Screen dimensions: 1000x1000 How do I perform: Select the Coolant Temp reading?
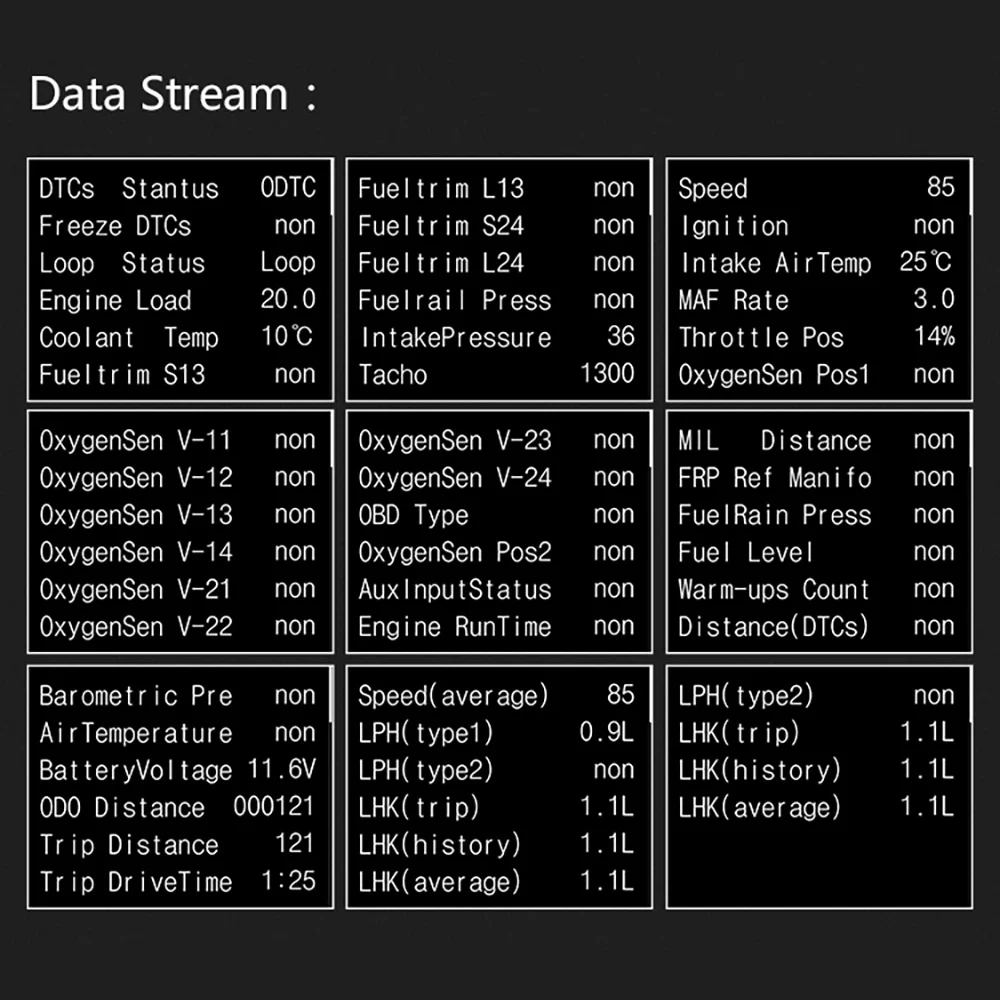click(x=177, y=337)
